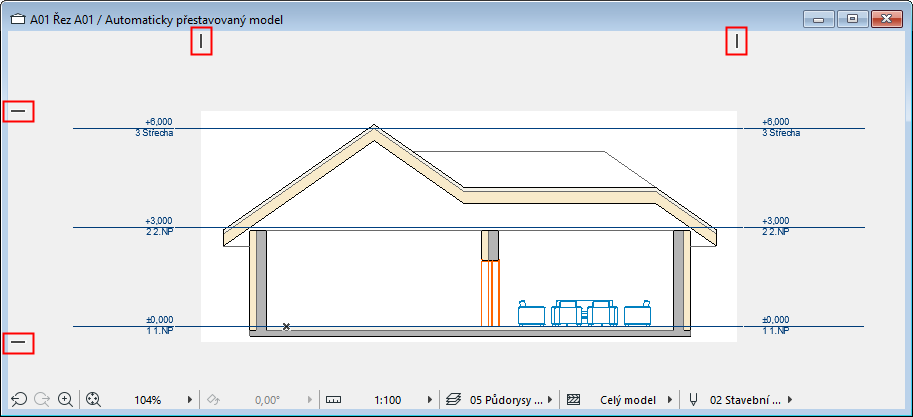Screen dimensions: 913x417
Task: Click the 104% zoom value
Action: point(147,400)
